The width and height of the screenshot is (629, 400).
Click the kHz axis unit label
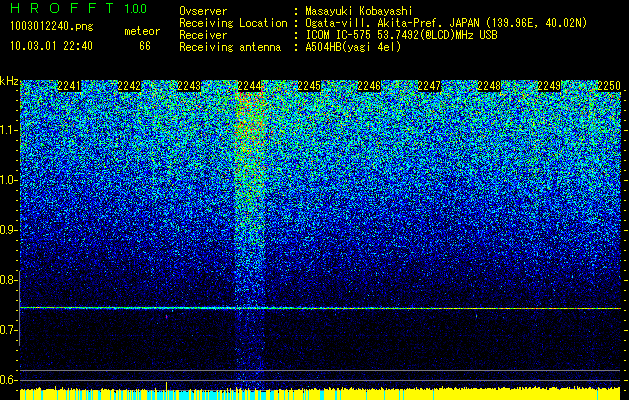tap(9, 81)
